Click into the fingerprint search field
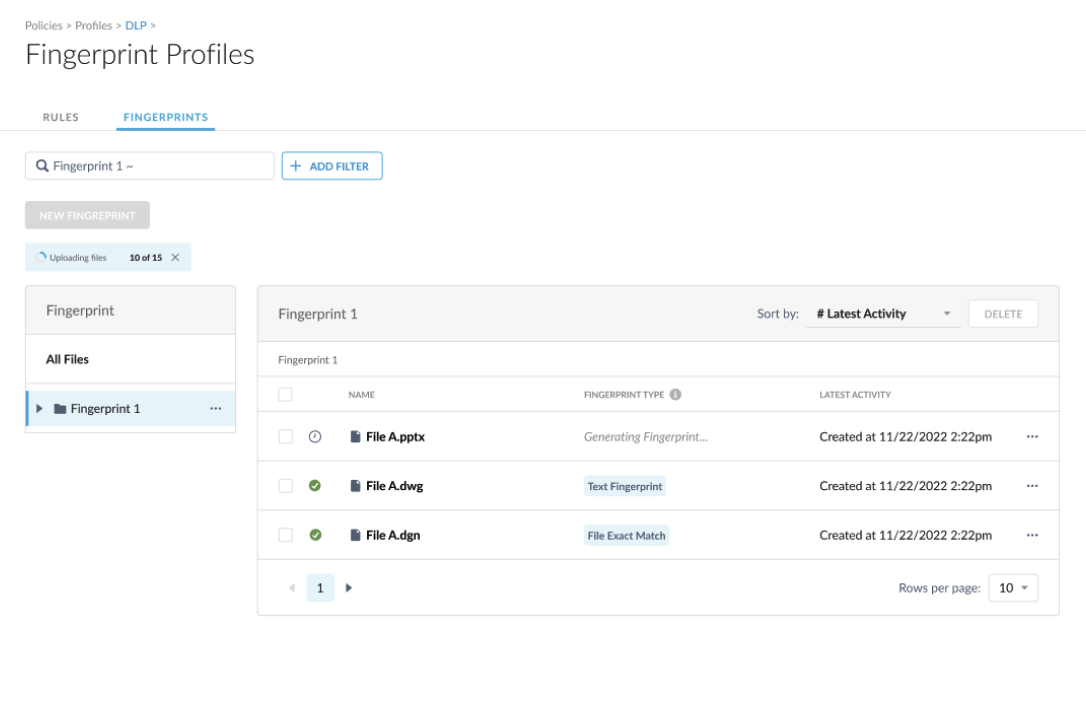This screenshot has height=712, width=1086. click(x=150, y=166)
